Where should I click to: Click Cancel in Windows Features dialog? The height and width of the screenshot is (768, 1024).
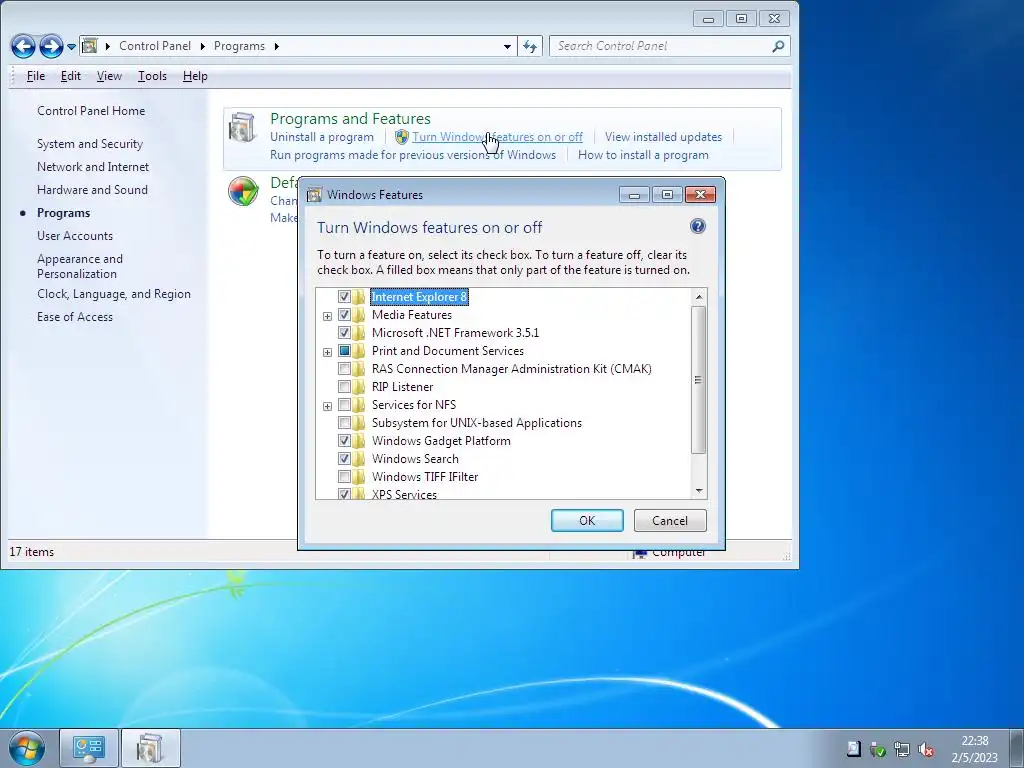pyautogui.click(x=669, y=520)
